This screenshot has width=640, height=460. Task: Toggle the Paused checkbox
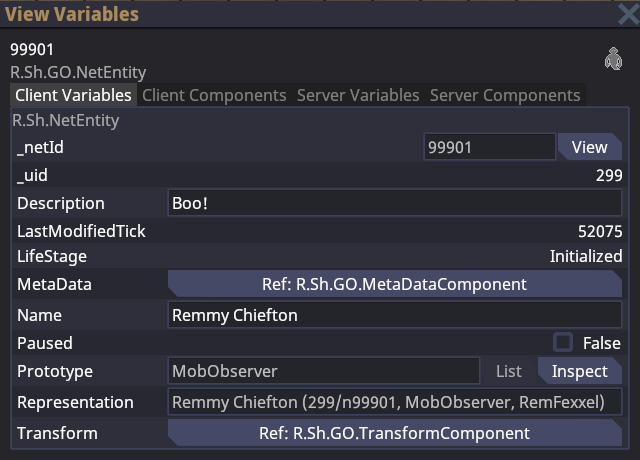point(564,342)
